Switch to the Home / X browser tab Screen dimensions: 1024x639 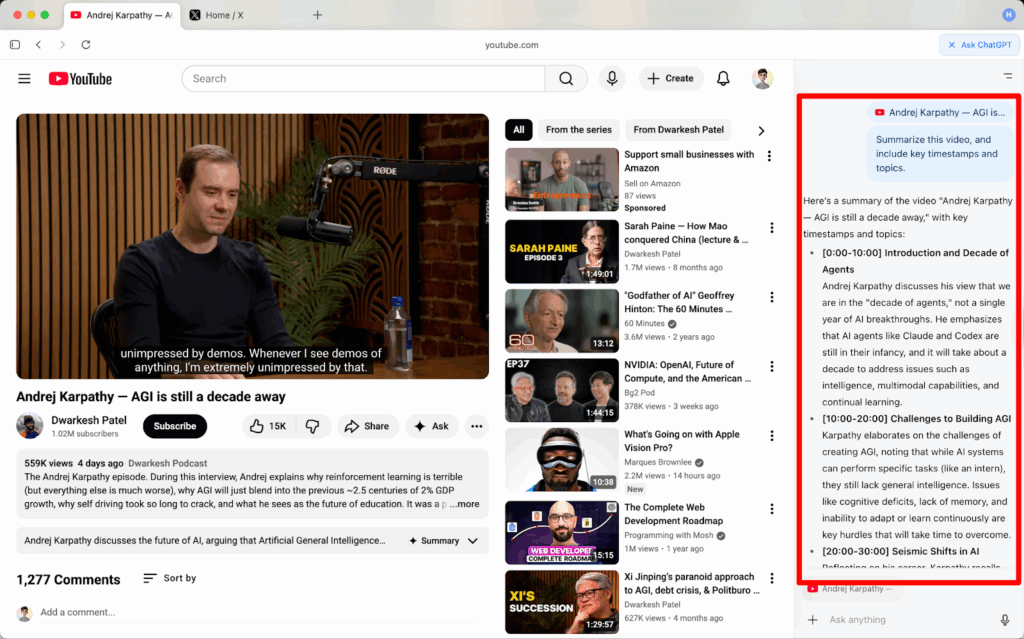tap(224, 15)
